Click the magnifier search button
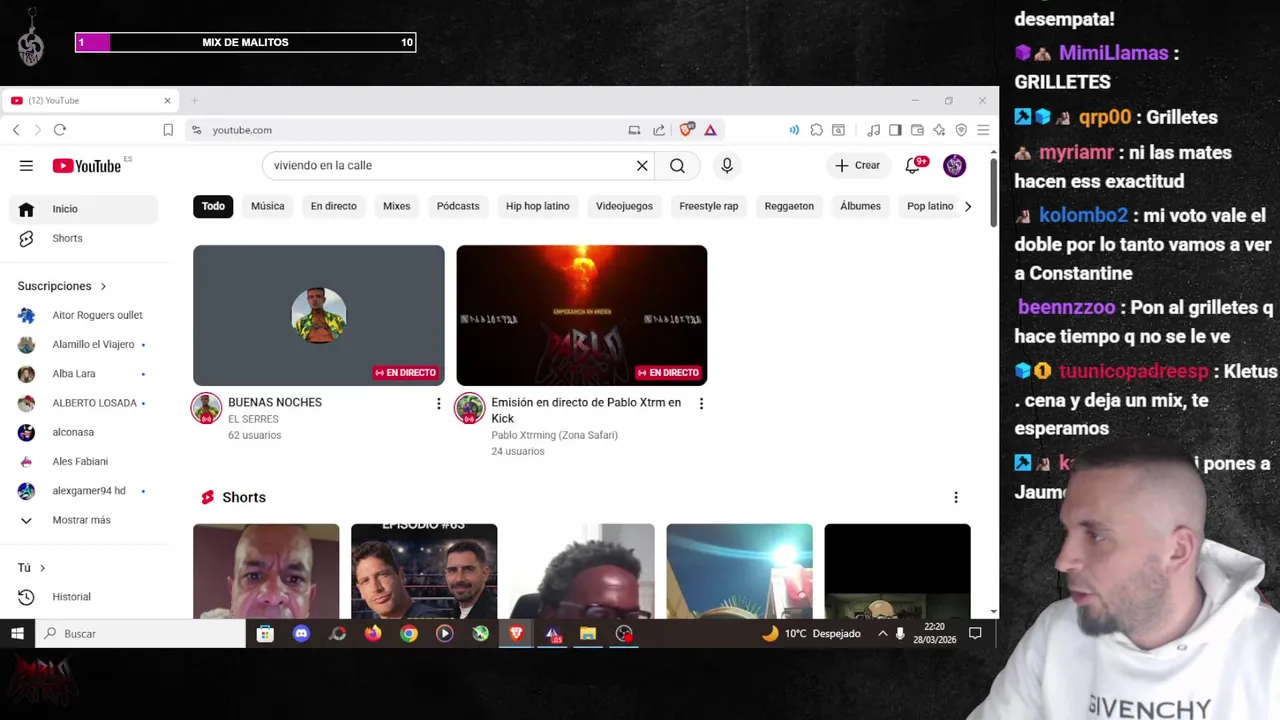 pyautogui.click(x=677, y=166)
